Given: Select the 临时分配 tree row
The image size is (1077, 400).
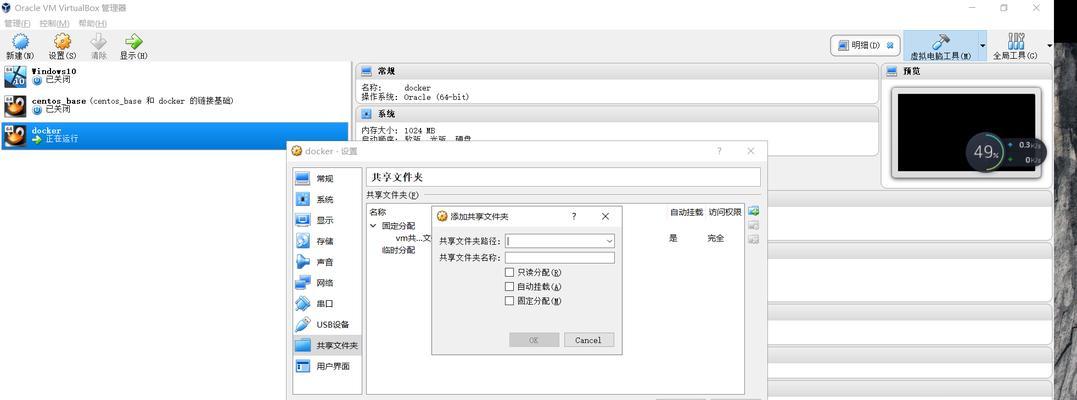Looking at the screenshot, I should tap(398, 250).
